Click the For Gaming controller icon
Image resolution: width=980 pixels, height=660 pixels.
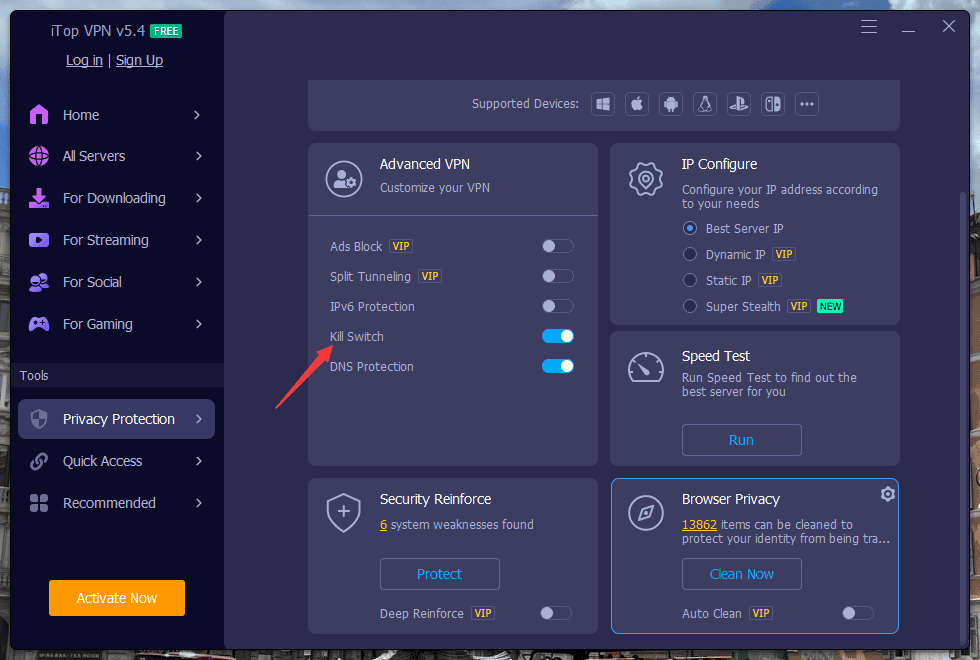(x=39, y=324)
